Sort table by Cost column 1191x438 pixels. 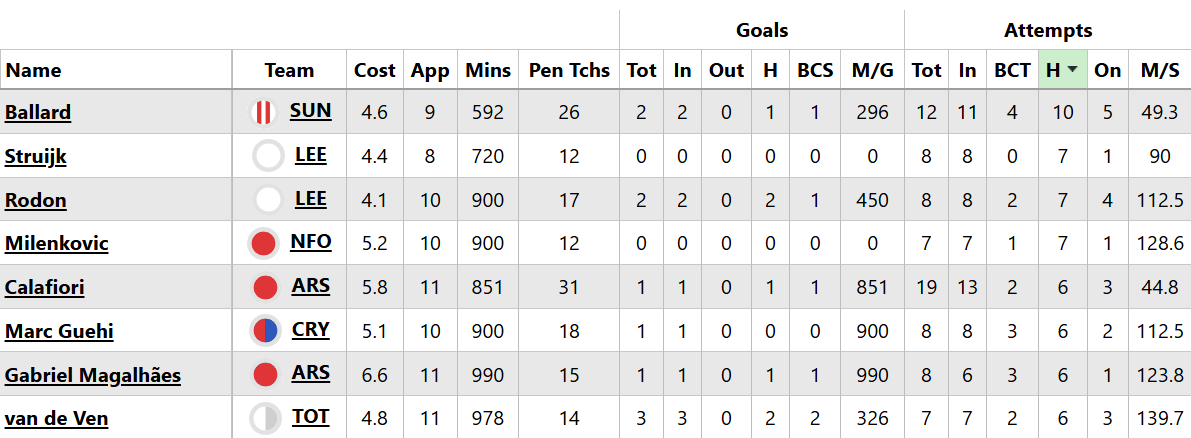coord(374,70)
